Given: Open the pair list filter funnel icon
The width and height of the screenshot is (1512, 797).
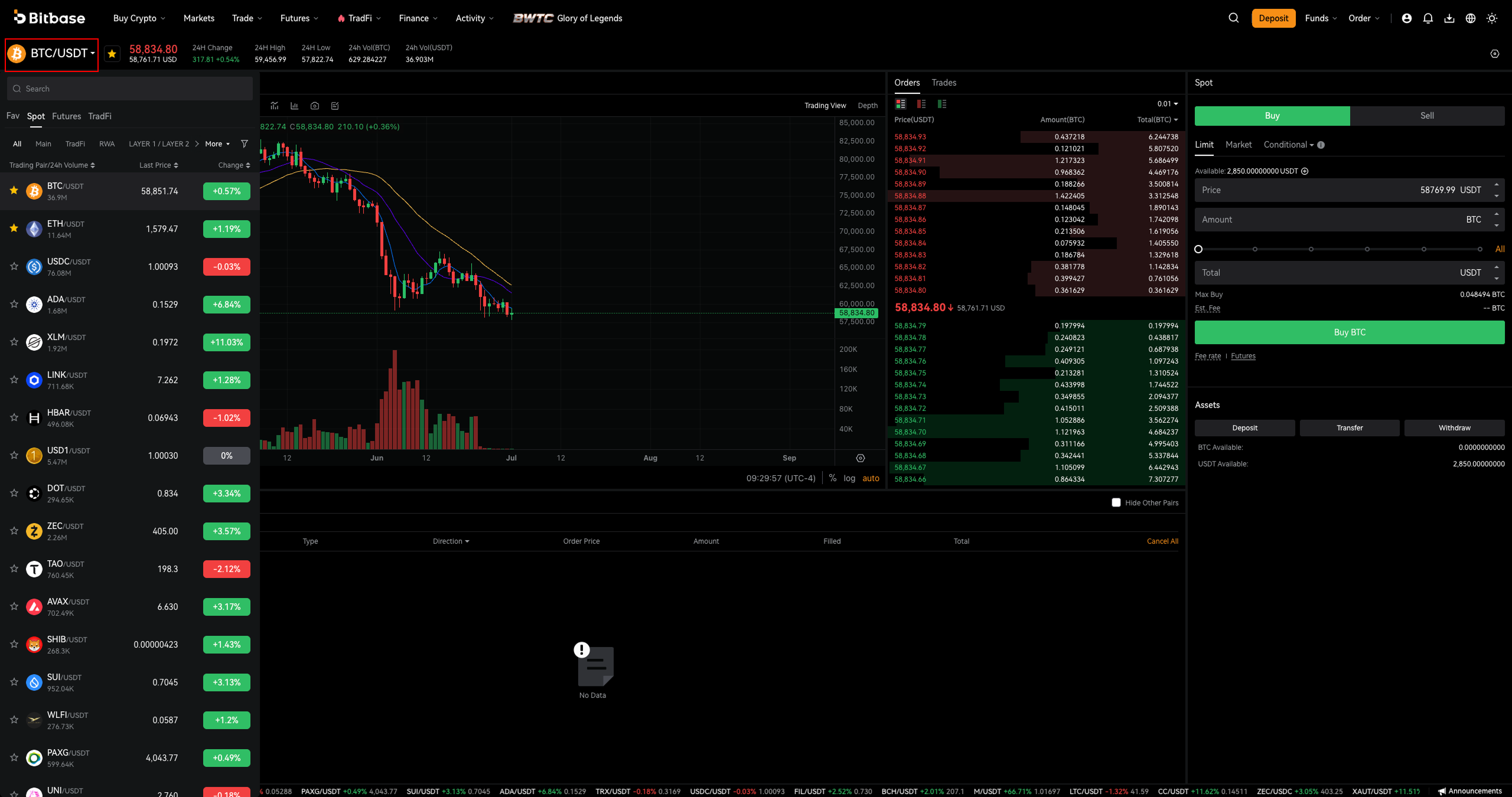Looking at the screenshot, I should pos(245,144).
